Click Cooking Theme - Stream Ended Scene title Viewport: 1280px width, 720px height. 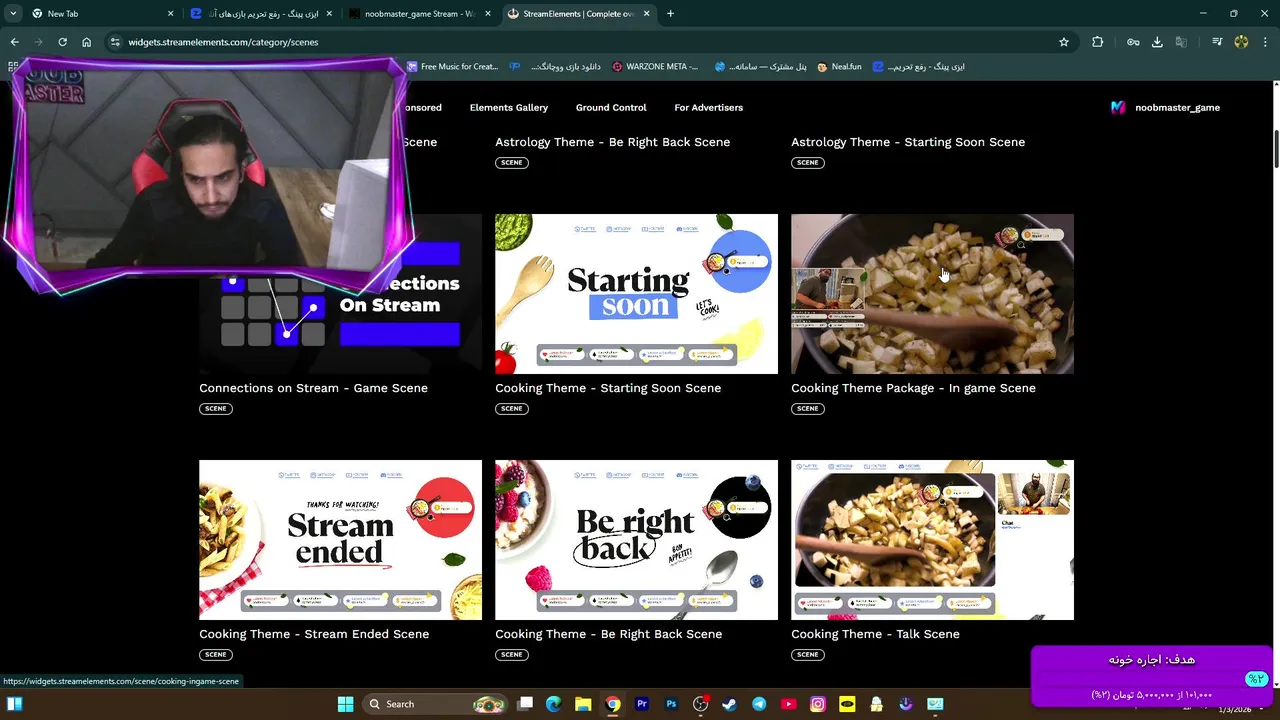click(x=314, y=634)
